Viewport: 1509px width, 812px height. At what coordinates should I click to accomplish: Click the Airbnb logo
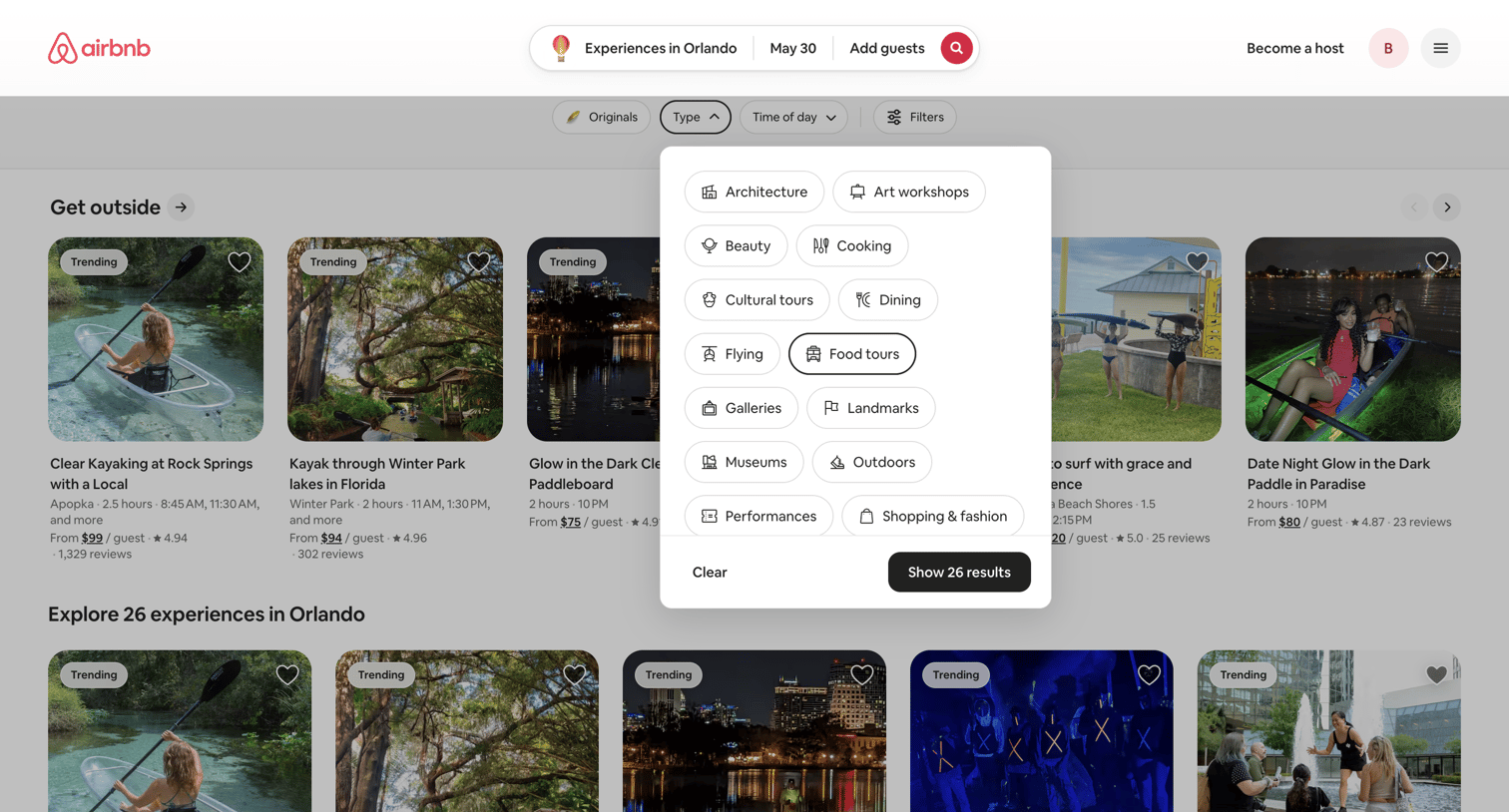(x=99, y=48)
